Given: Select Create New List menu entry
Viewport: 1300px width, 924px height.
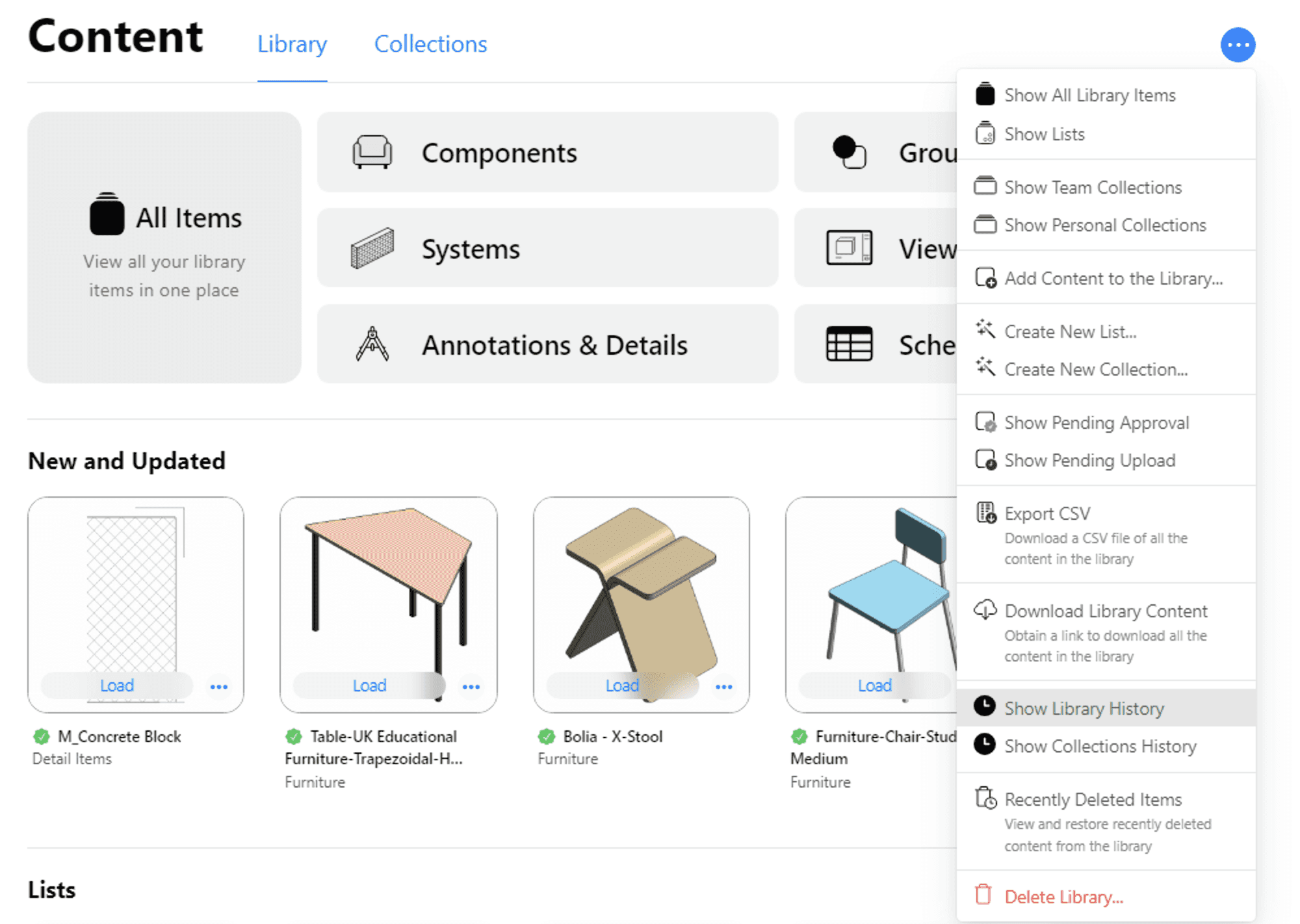Looking at the screenshot, I should tap(1070, 331).
